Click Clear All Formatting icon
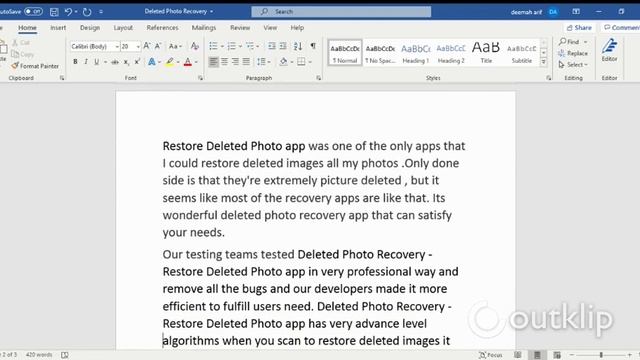The height and width of the screenshot is (360, 640). 195,46
